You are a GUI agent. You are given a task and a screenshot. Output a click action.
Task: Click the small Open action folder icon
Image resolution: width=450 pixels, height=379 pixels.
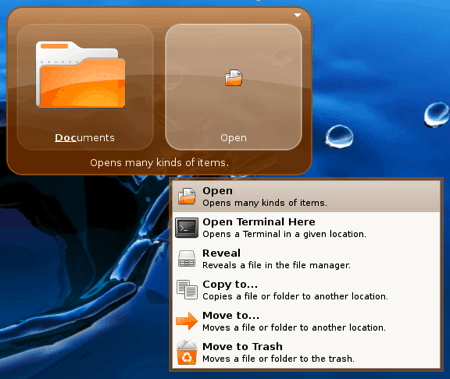coord(234,77)
